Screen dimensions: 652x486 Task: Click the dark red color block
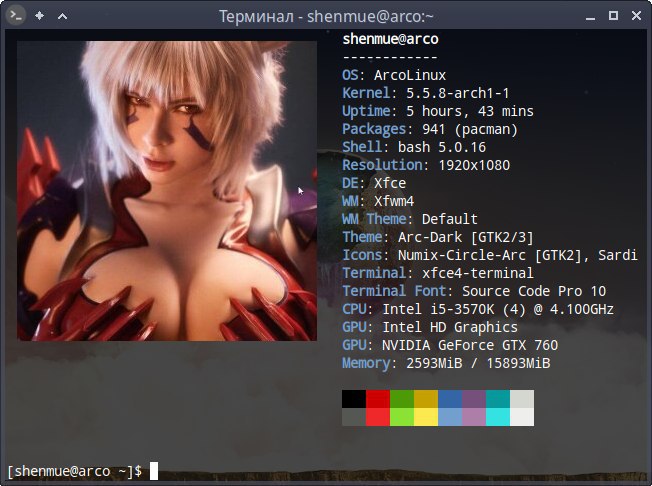[x=378, y=399]
